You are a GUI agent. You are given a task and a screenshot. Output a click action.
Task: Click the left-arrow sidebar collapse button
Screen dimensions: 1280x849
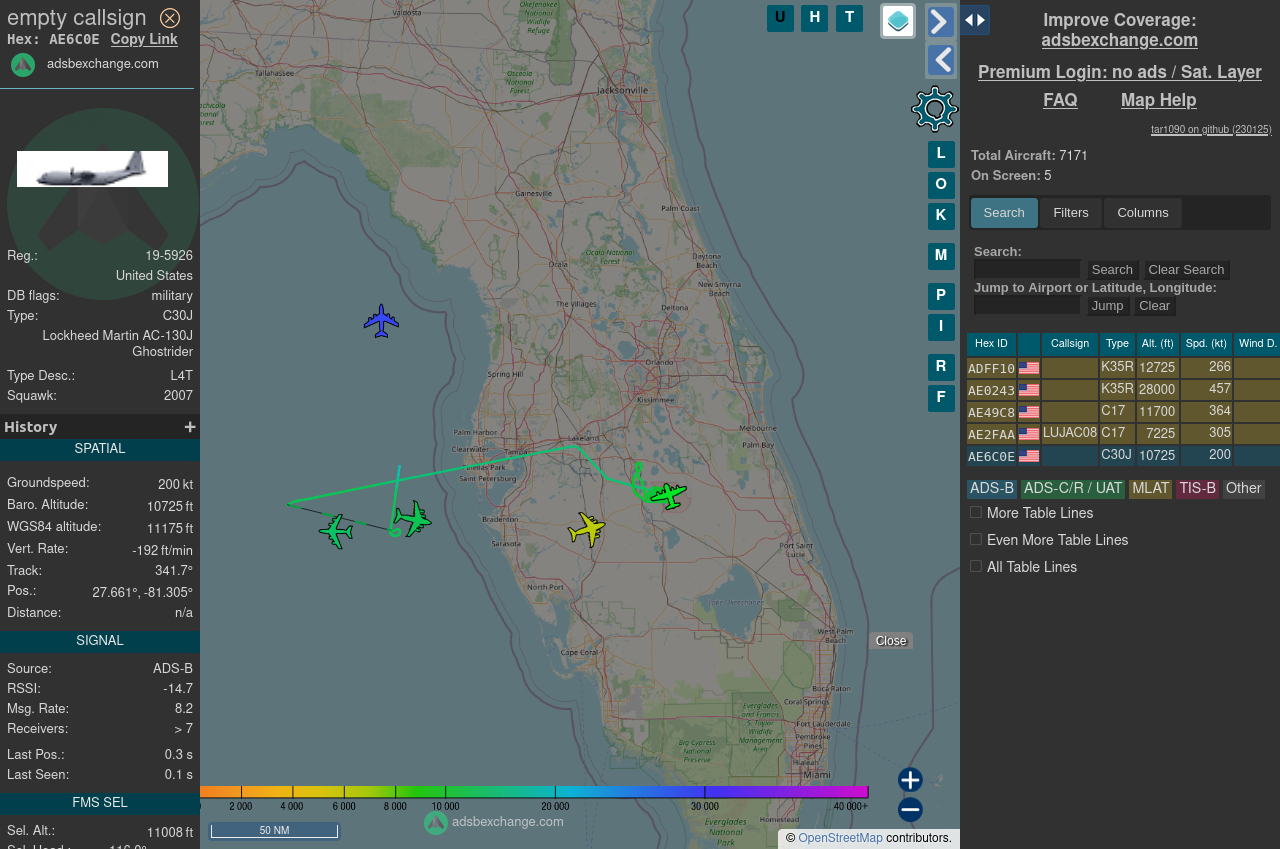coord(941,60)
